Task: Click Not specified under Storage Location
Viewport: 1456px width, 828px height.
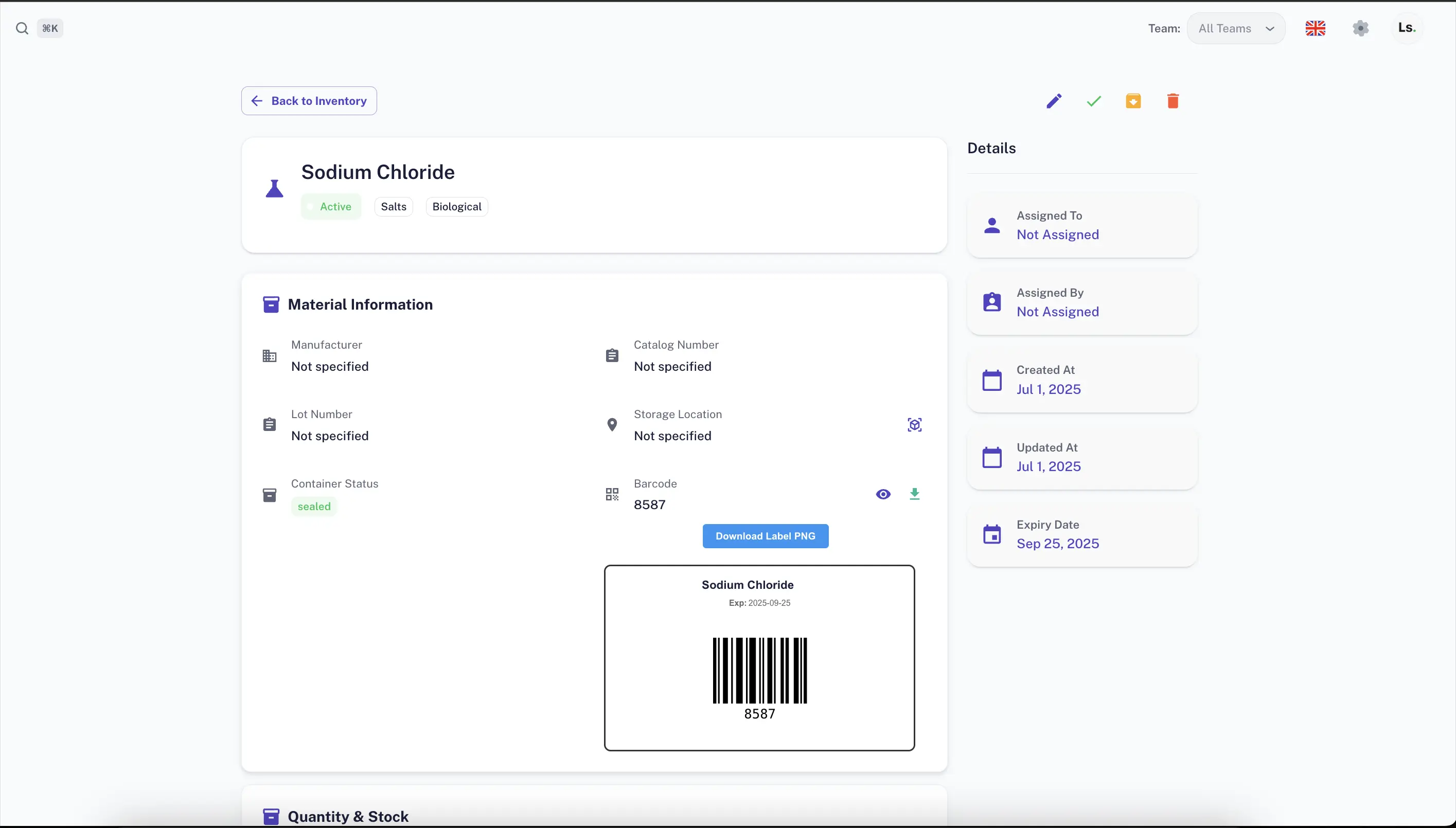Action: coord(673,436)
